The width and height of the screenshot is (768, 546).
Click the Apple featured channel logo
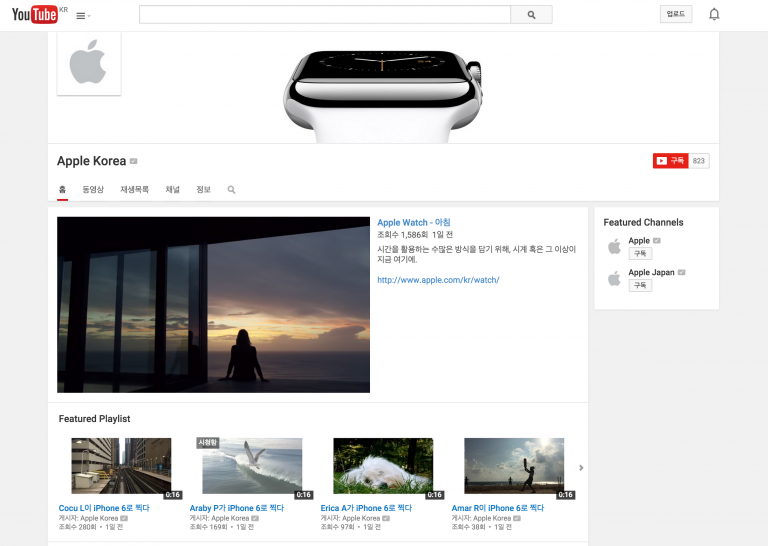(614, 246)
